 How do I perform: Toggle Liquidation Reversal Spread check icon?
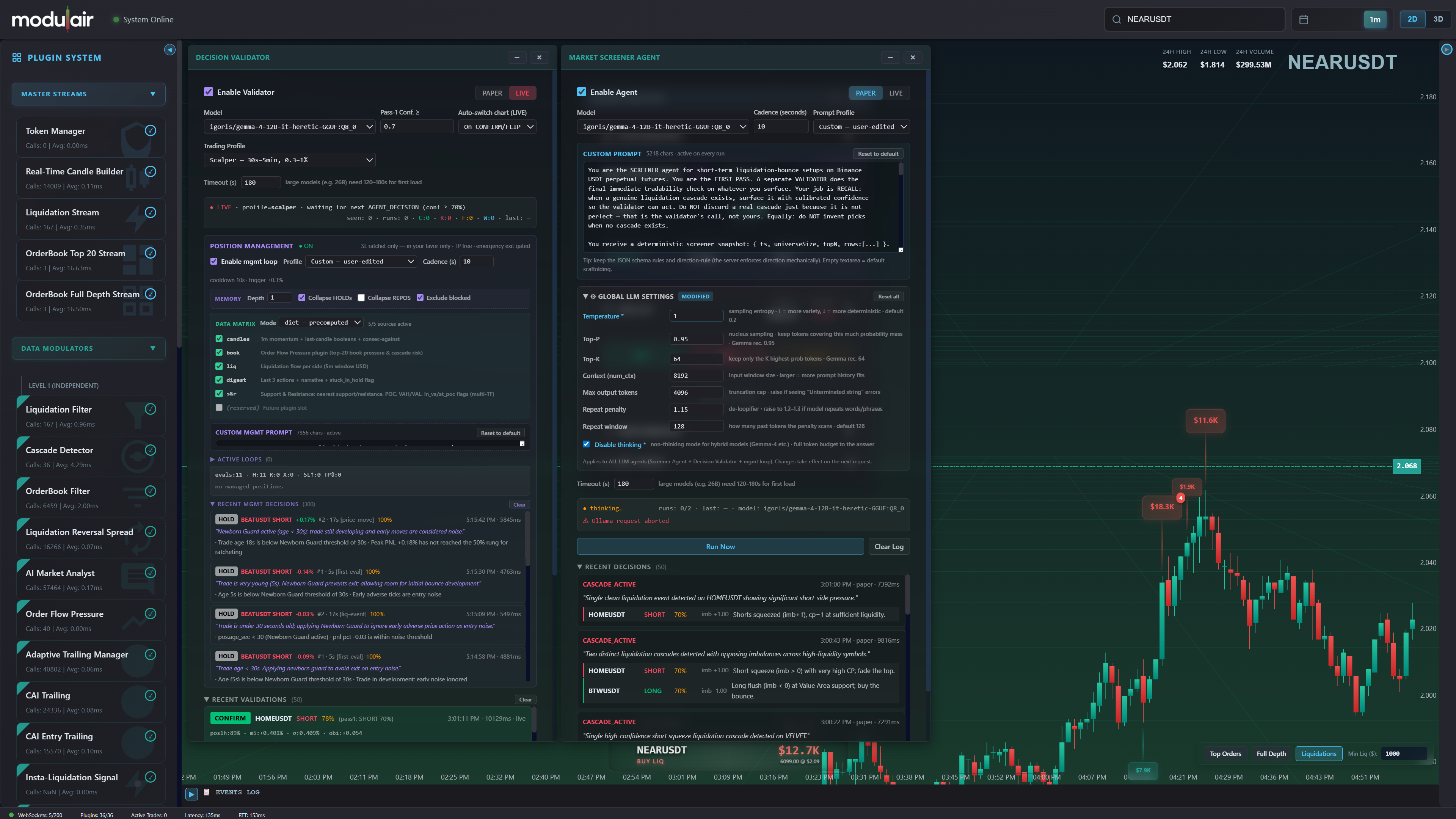click(151, 532)
